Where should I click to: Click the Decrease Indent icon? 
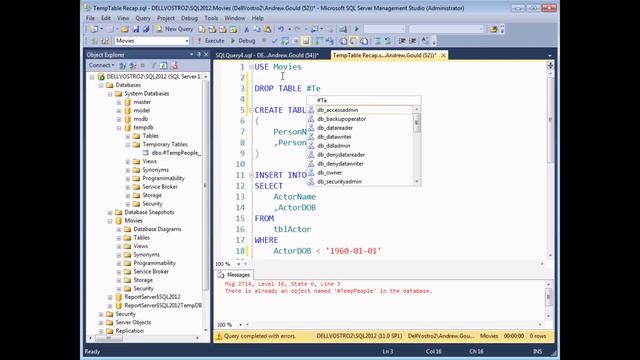coord(402,41)
